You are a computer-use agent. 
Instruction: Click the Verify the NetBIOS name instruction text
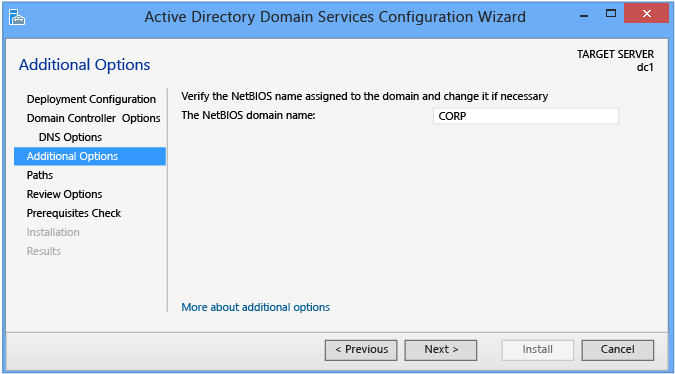point(365,96)
